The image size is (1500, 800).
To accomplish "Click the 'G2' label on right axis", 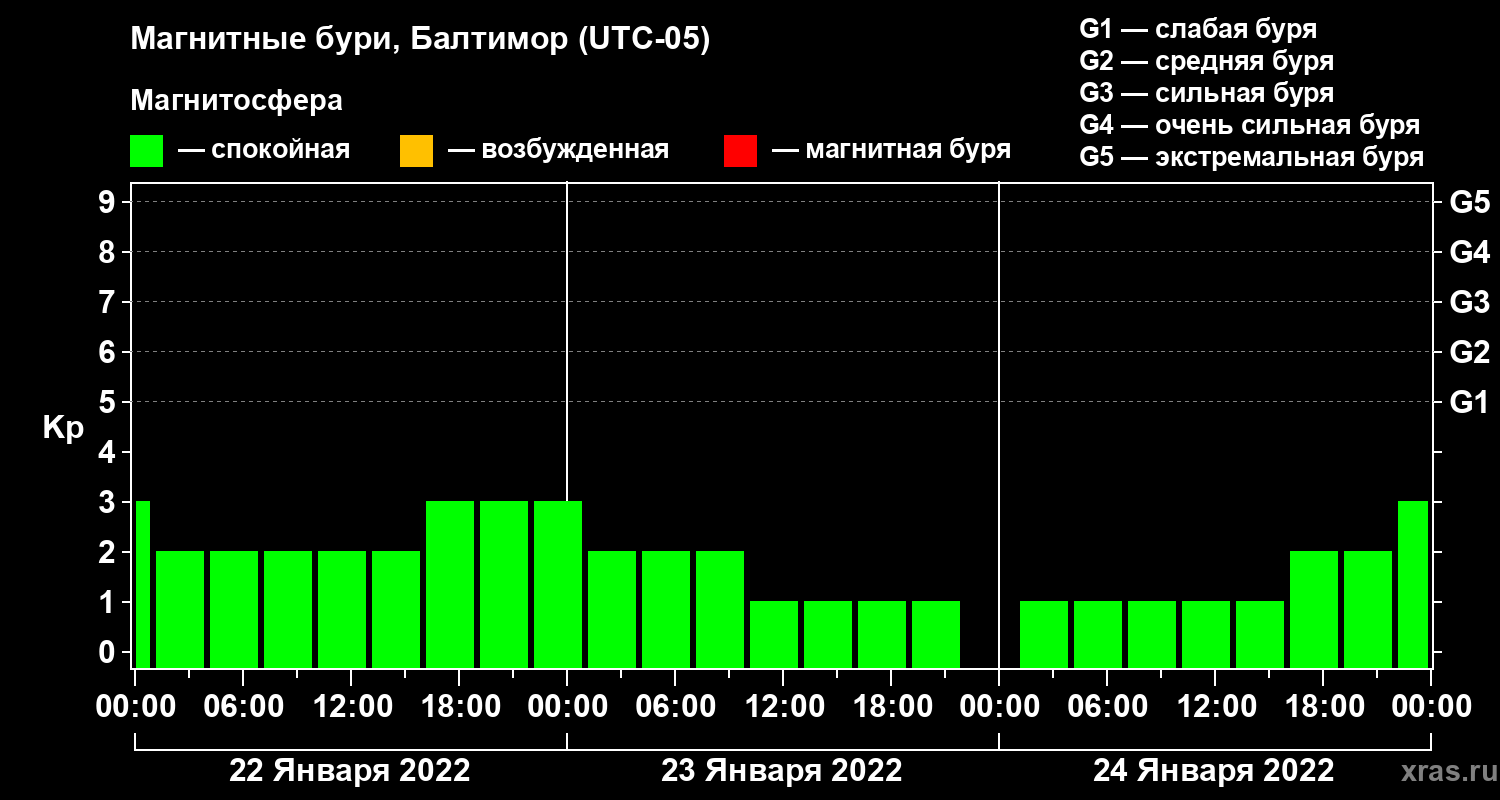I will tap(1469, 352).
